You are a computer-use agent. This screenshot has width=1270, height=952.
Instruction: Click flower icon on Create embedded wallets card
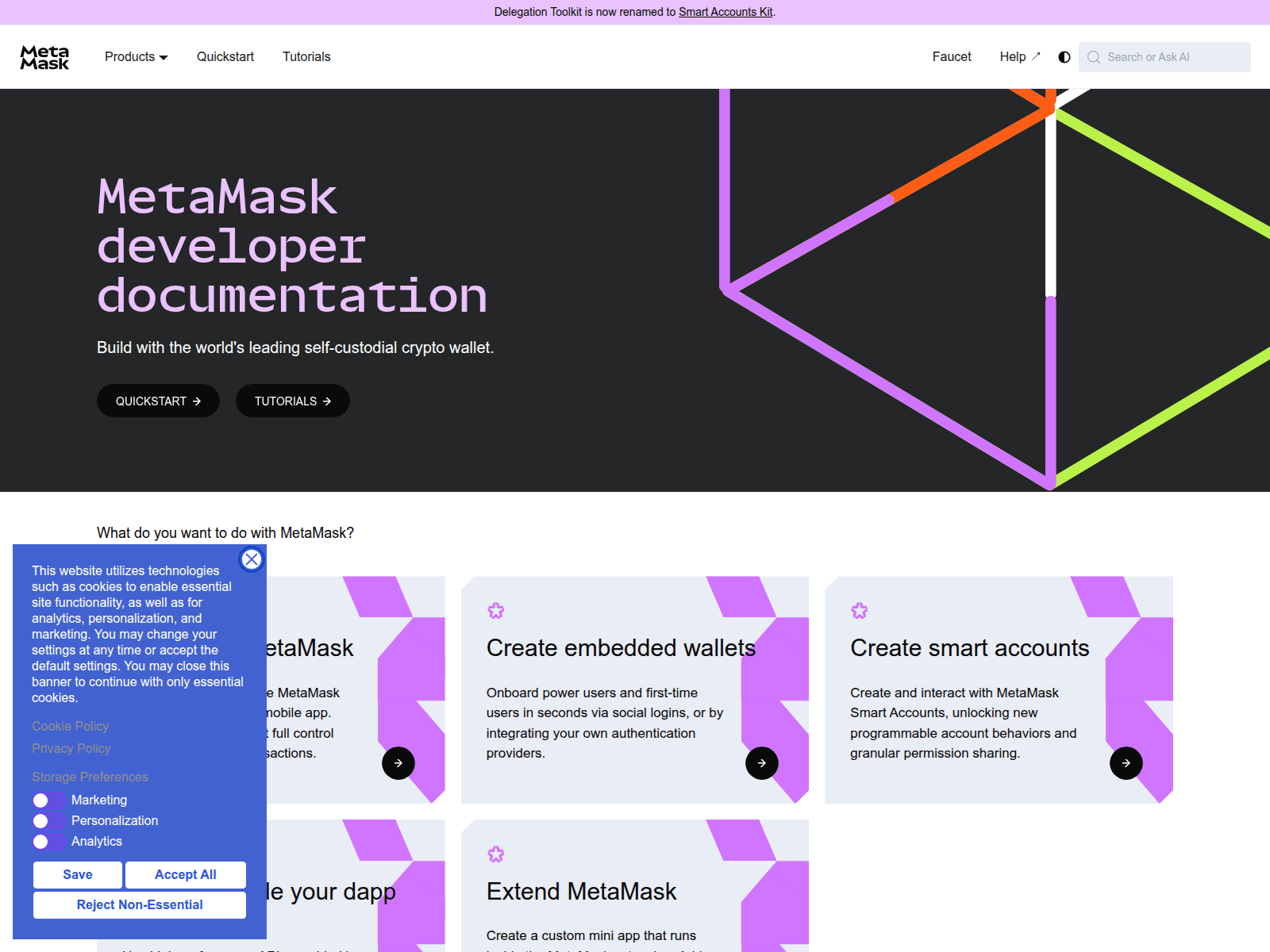pos(496,611)
